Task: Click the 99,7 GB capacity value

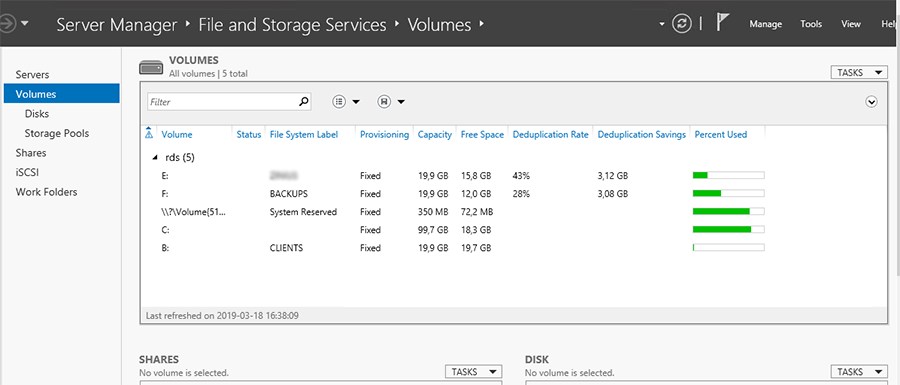Action: click(433, 230)
